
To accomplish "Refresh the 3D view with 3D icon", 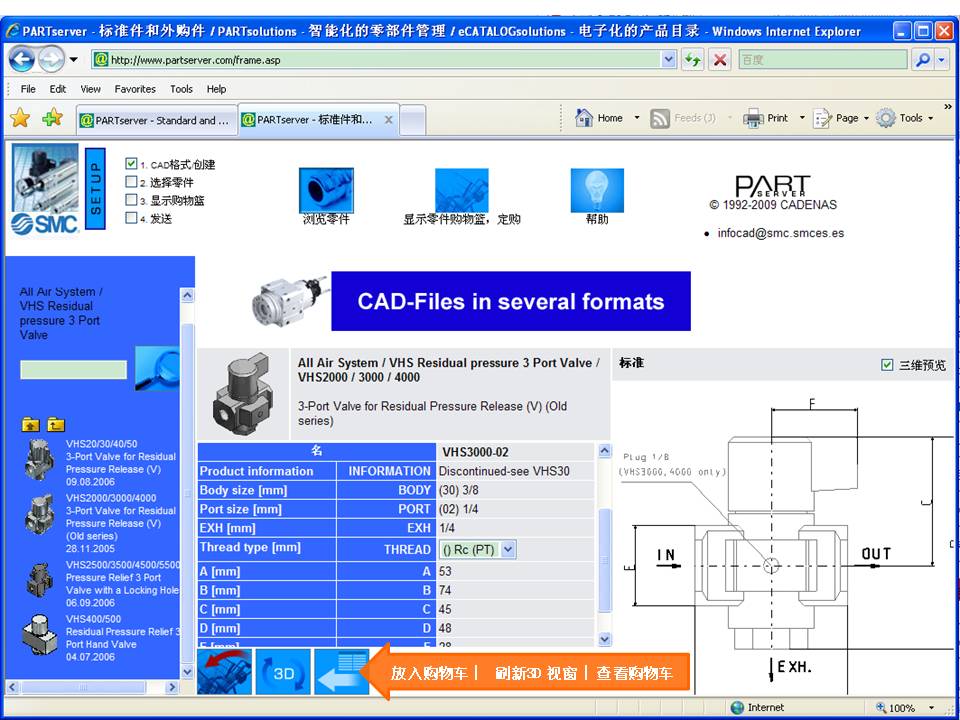I will click(x=283, y=672).
